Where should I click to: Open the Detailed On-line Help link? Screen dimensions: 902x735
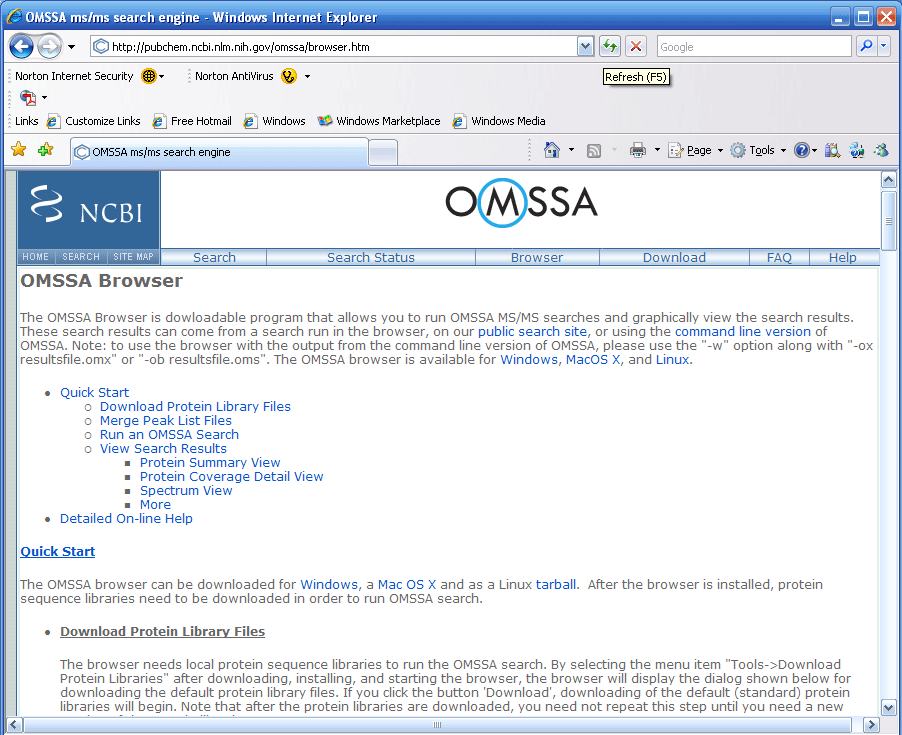126,518
